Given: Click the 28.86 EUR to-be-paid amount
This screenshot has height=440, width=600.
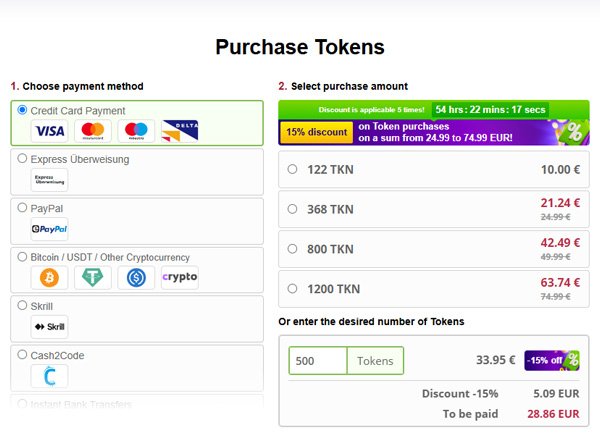Looking at the screenshot, I should tap(553, 414).
